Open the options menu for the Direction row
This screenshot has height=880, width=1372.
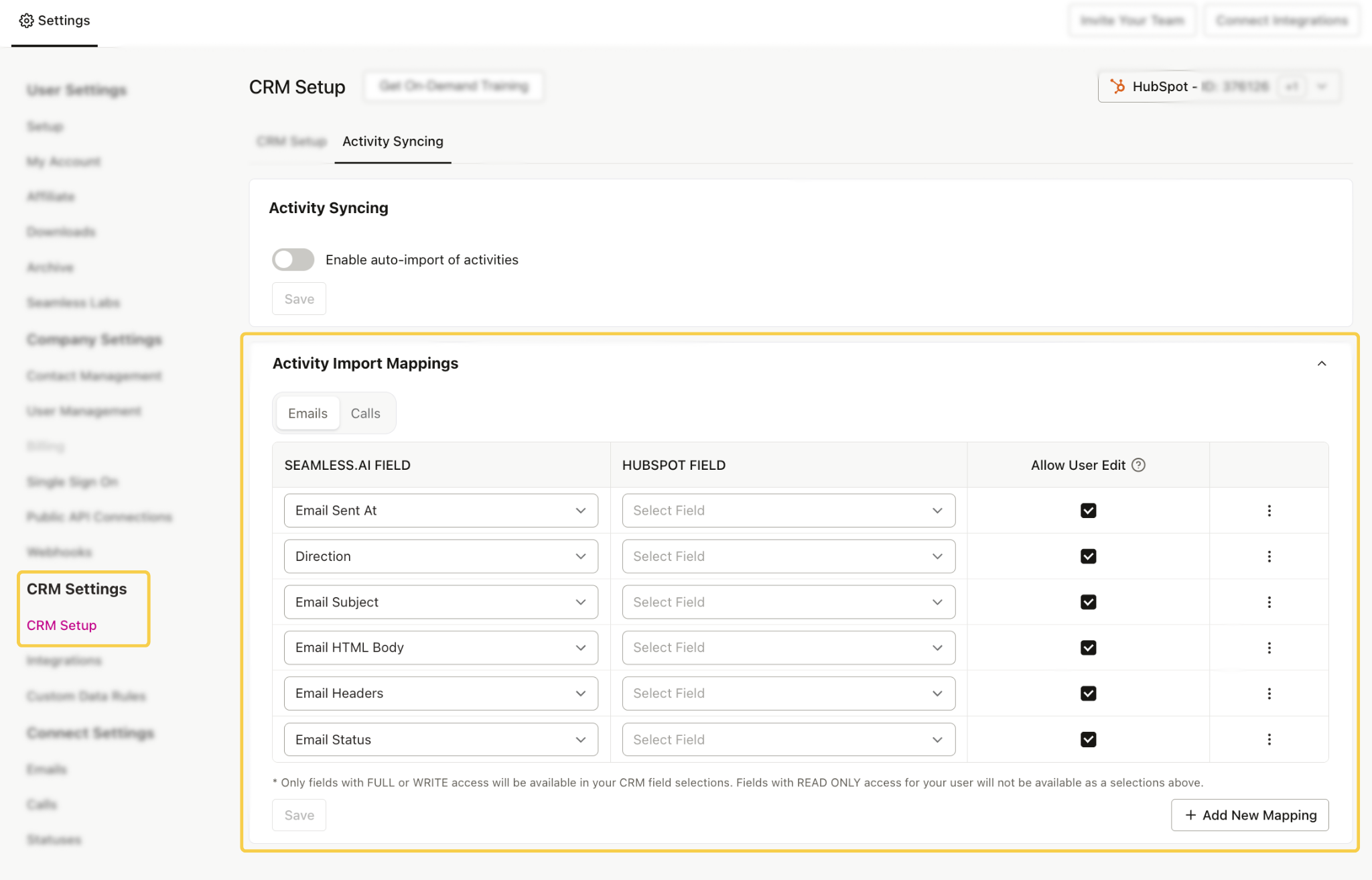tap(1269, 556)
